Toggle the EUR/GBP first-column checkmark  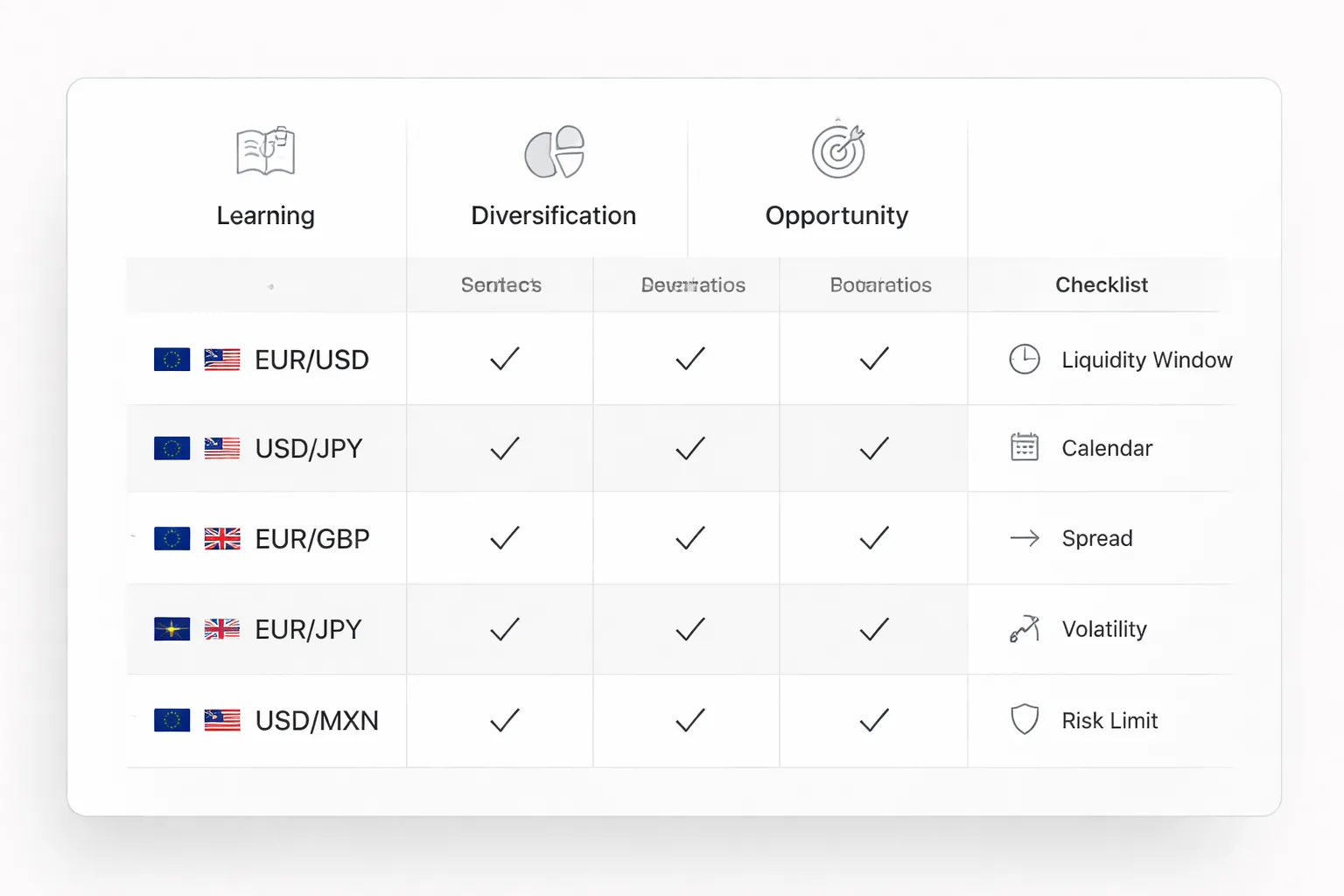tap(504, 538)
